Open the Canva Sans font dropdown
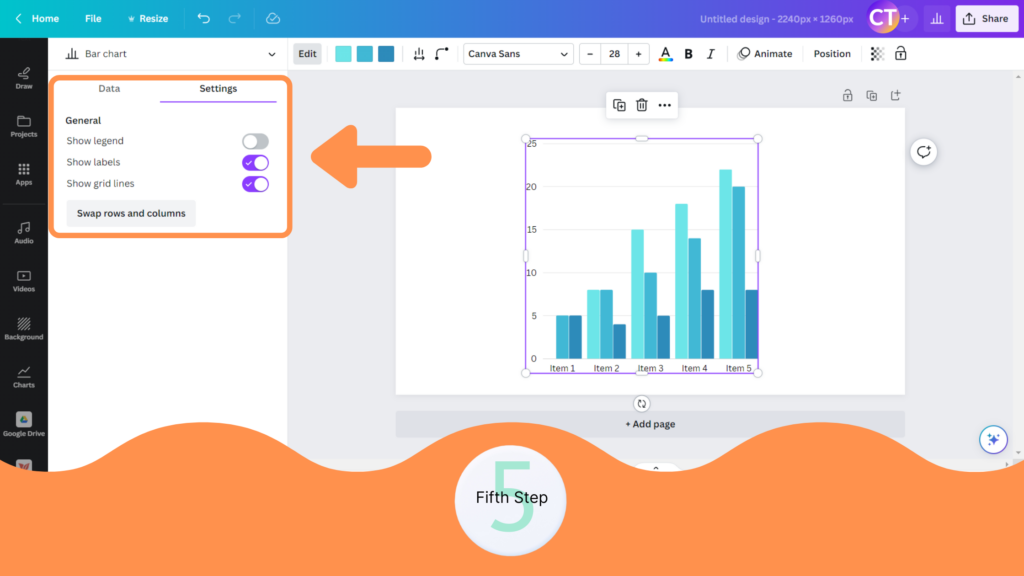Screen dimensions: 1024x576 coord(518,54)
